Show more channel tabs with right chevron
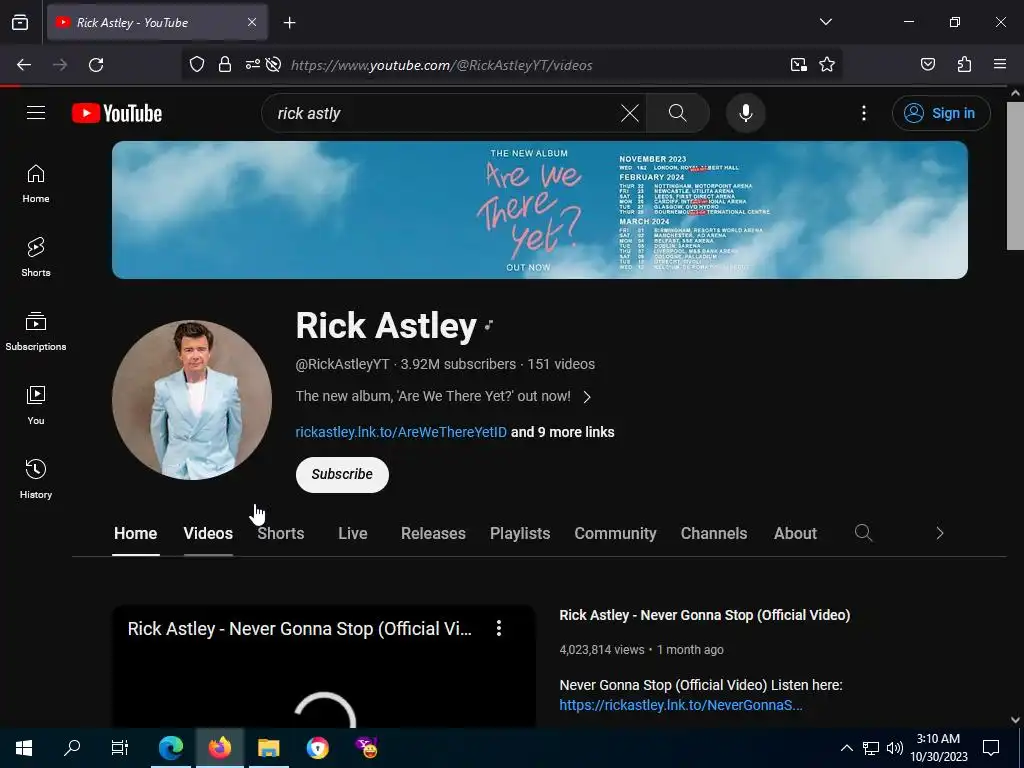 tap(939, 533)
